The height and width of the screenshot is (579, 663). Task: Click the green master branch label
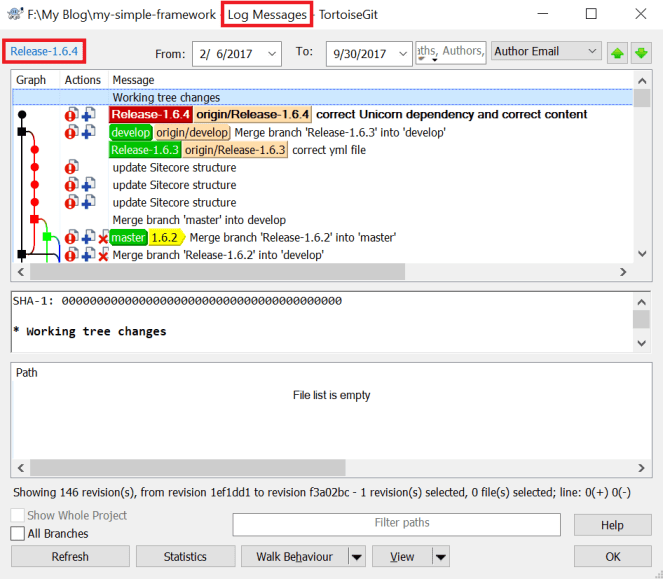128,238
